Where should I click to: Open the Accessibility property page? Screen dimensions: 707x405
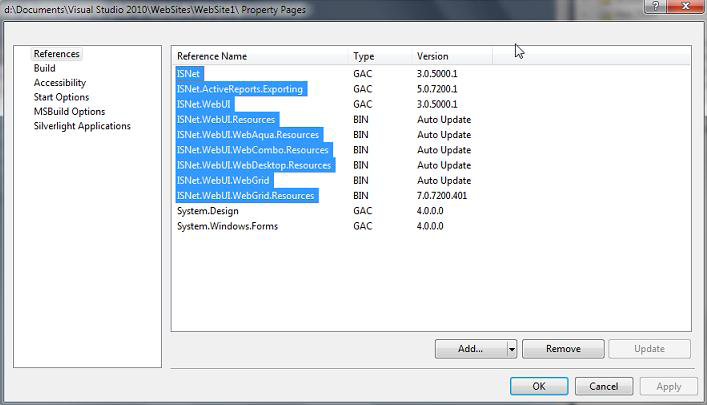(60, 83)
